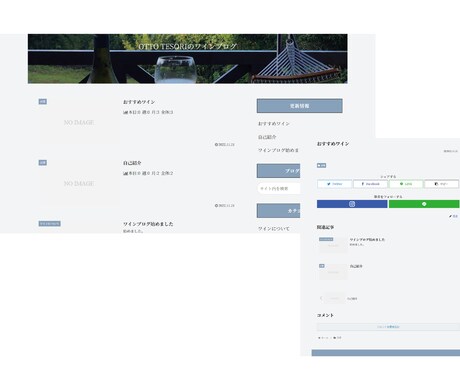Open the おすすめワイン post title in blog list
Viewport: 460px width, 380px height.
[139, 102]
